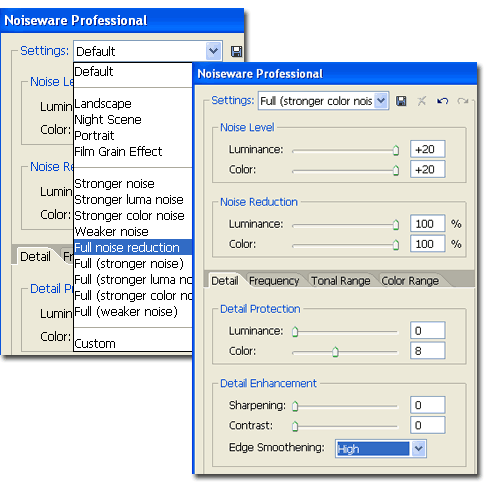
Task: Click Detail tab in back window
Action: click(x=35, y=257)
